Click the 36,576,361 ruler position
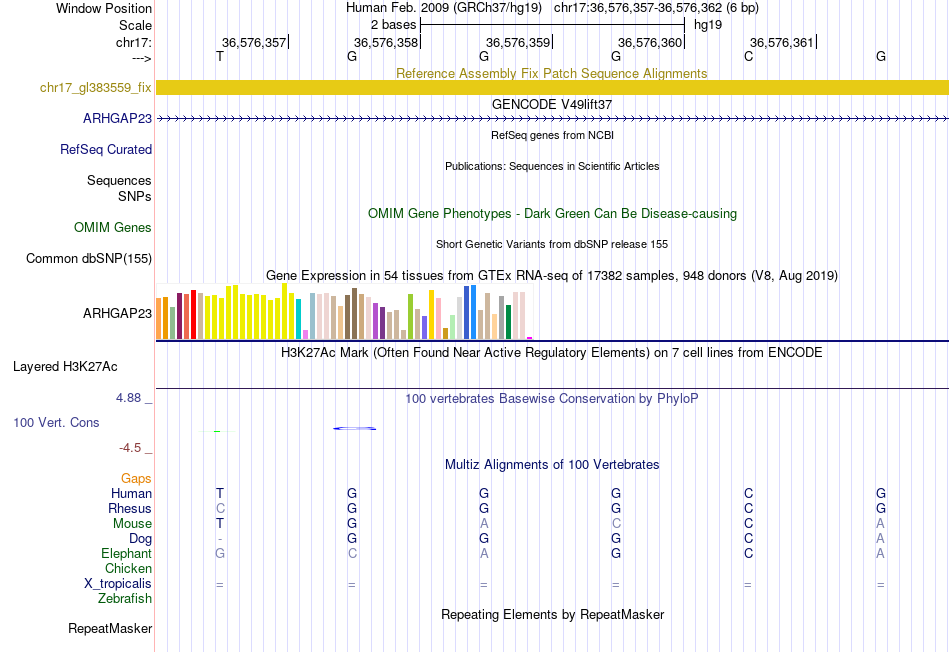Viewport: 950px width, 652px height. [782, 42]
